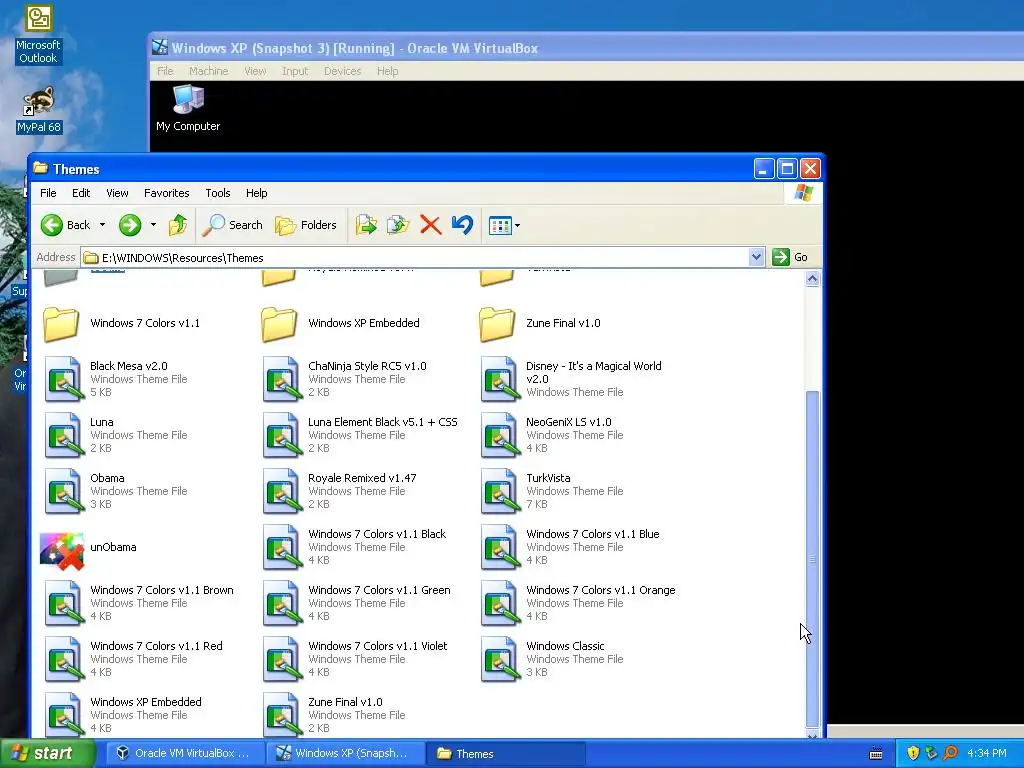
Task: Expand the Views dropdown arrow
Action: coord(517,226)
